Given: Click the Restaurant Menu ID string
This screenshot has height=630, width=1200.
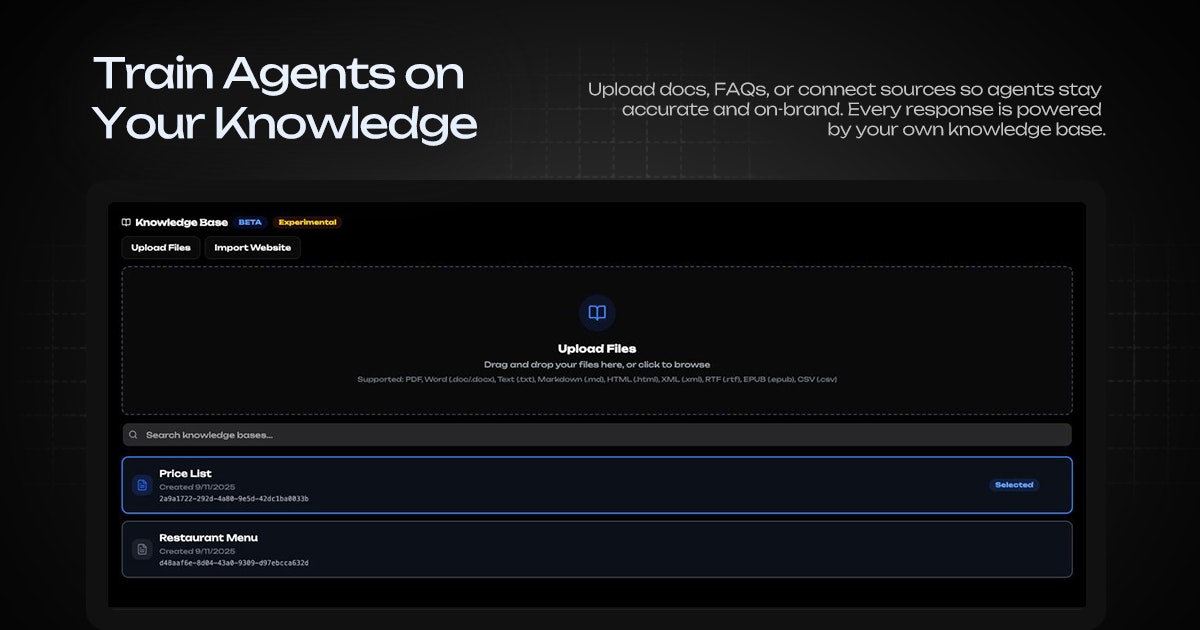Looking at the screenshot, I should point(233,562).
